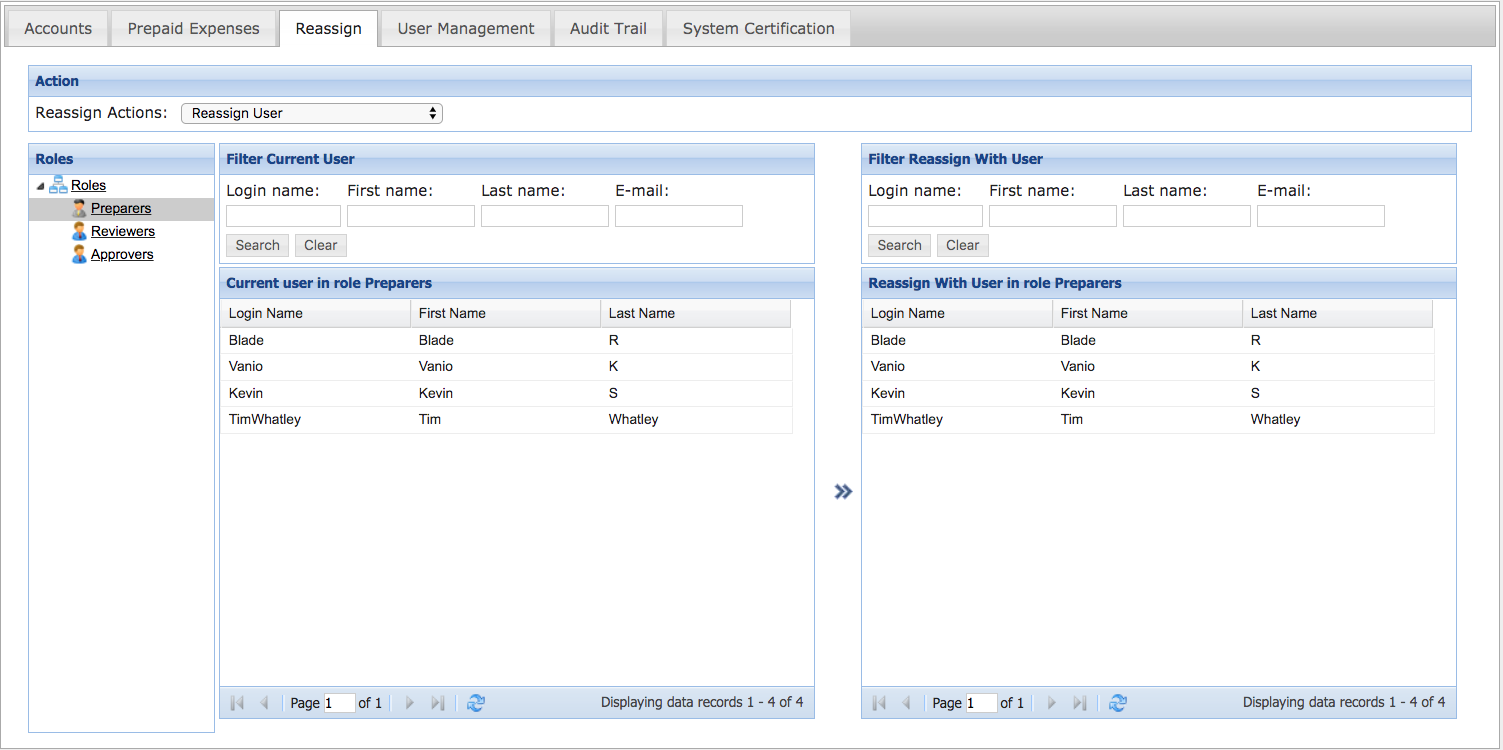Click Search in Filter Current User
Screen dimensions: 1503x750
pyautogui.click(x=257, y=245)
